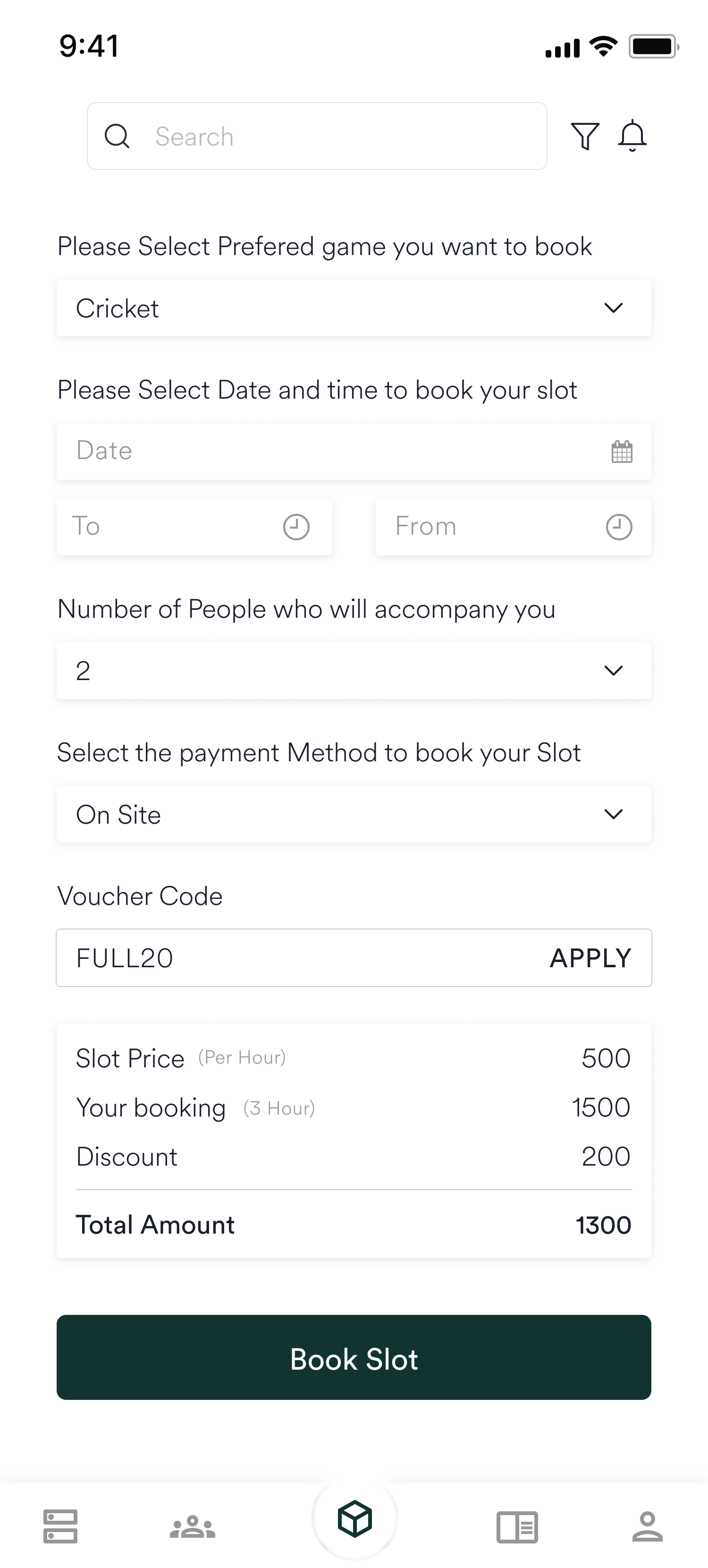This screenshot has height=1568, width=708.
Task: Tap the Book Slot button
Action: coord(354,1357)
